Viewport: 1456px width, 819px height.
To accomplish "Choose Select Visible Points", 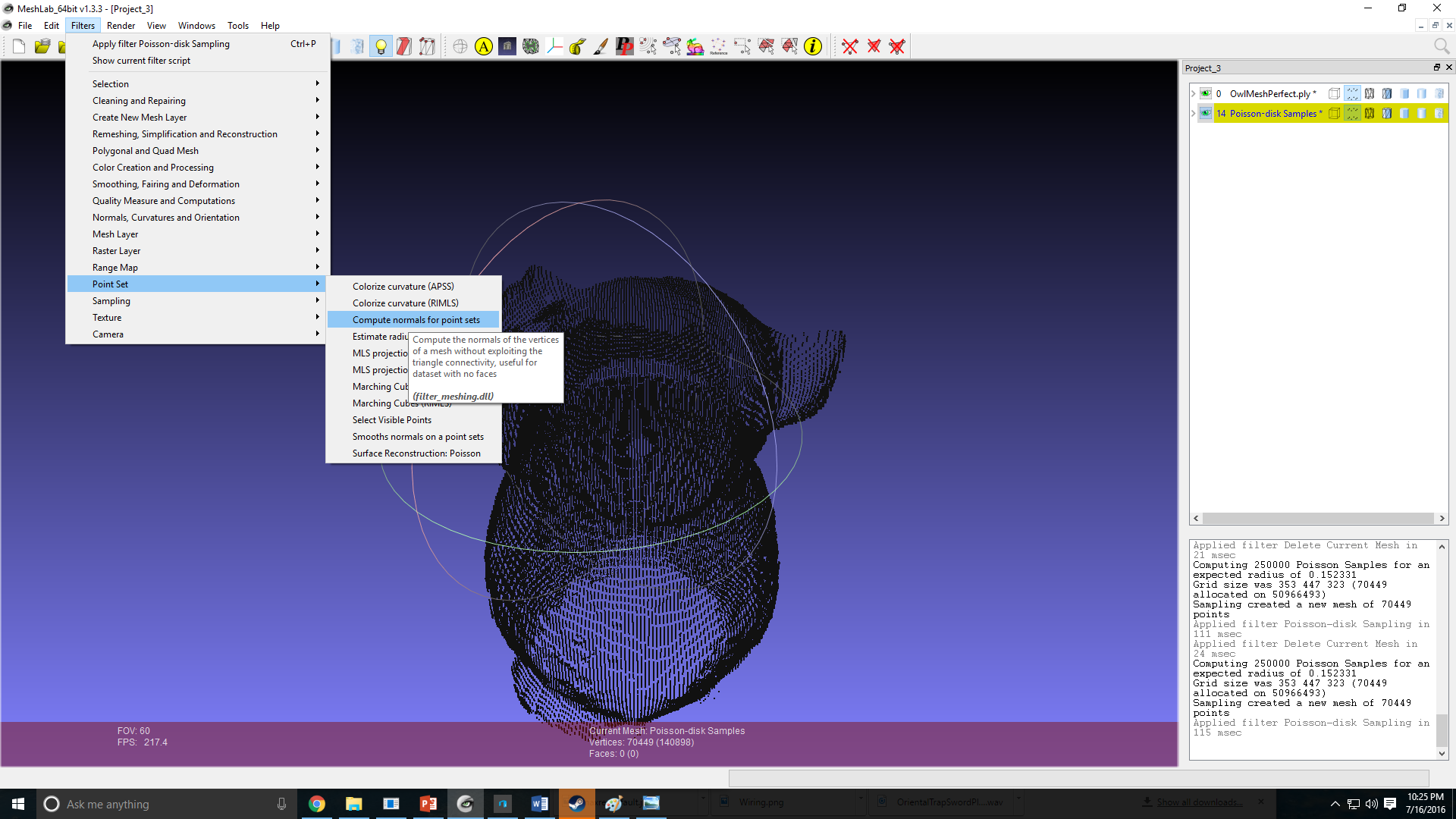I will [413, 420].
